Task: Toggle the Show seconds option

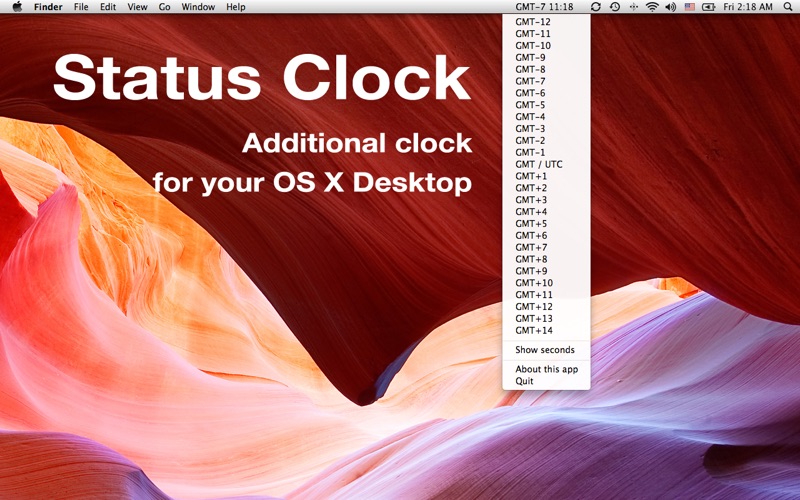Action: coord(546,349)
